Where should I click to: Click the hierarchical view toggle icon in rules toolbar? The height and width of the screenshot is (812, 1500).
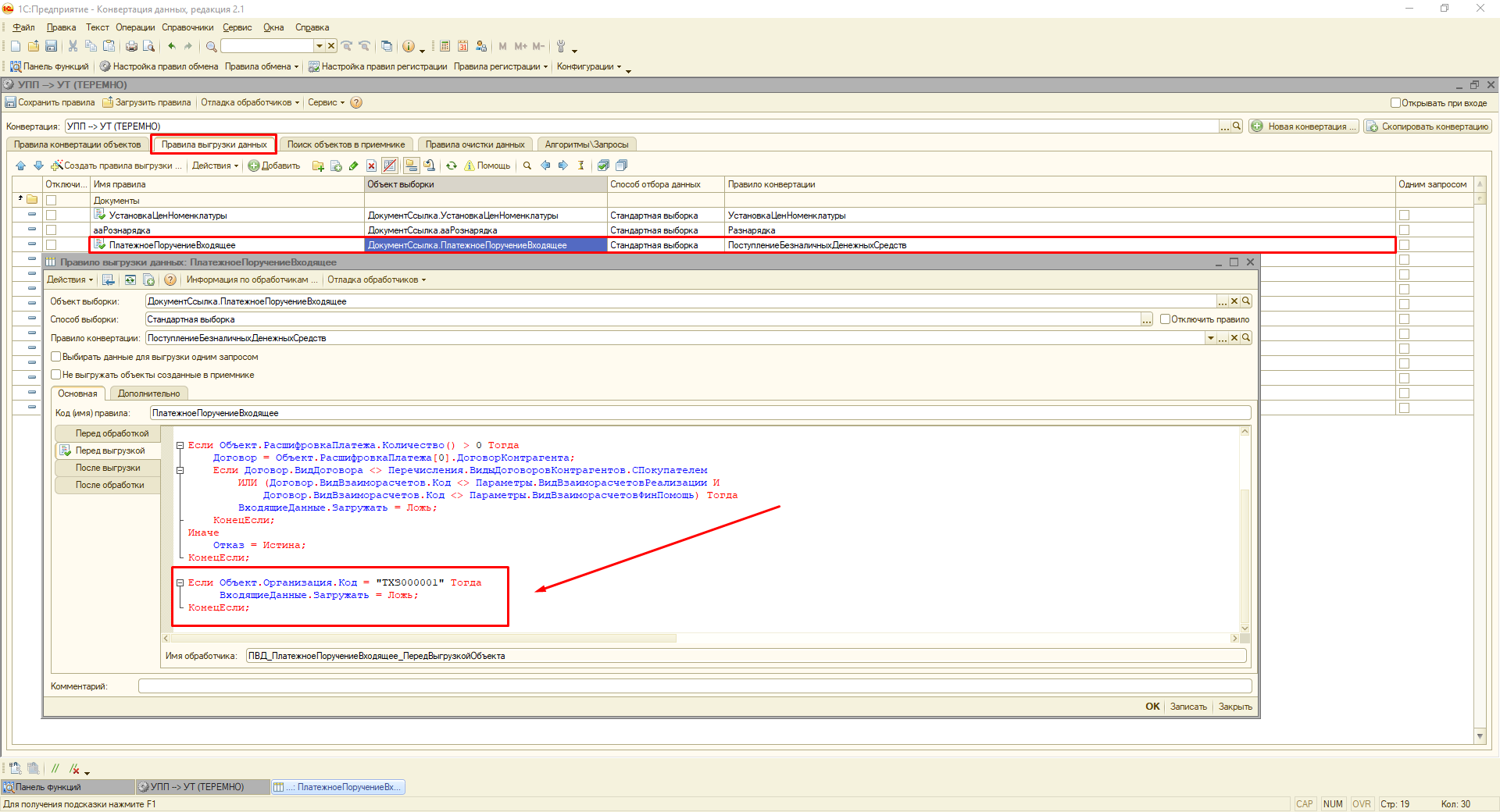[x=411, y=166]
